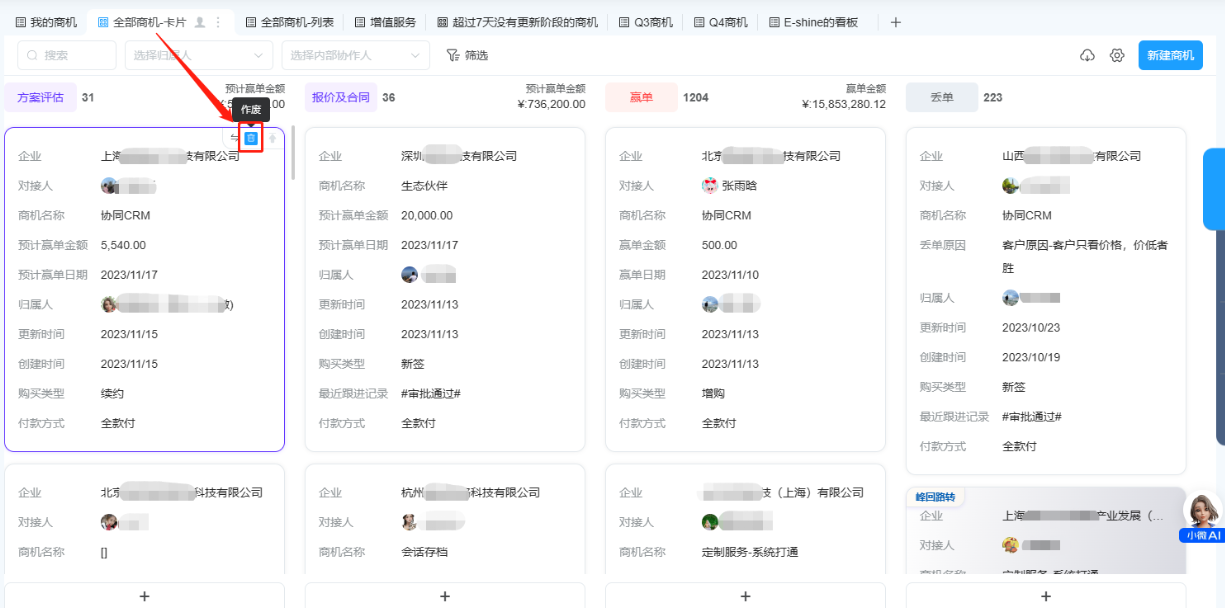Open the three-dot menu on the 全部商机-卡片 tab
The height and width of the screenshot is (608, 1225).
click(x=218, y=22)
